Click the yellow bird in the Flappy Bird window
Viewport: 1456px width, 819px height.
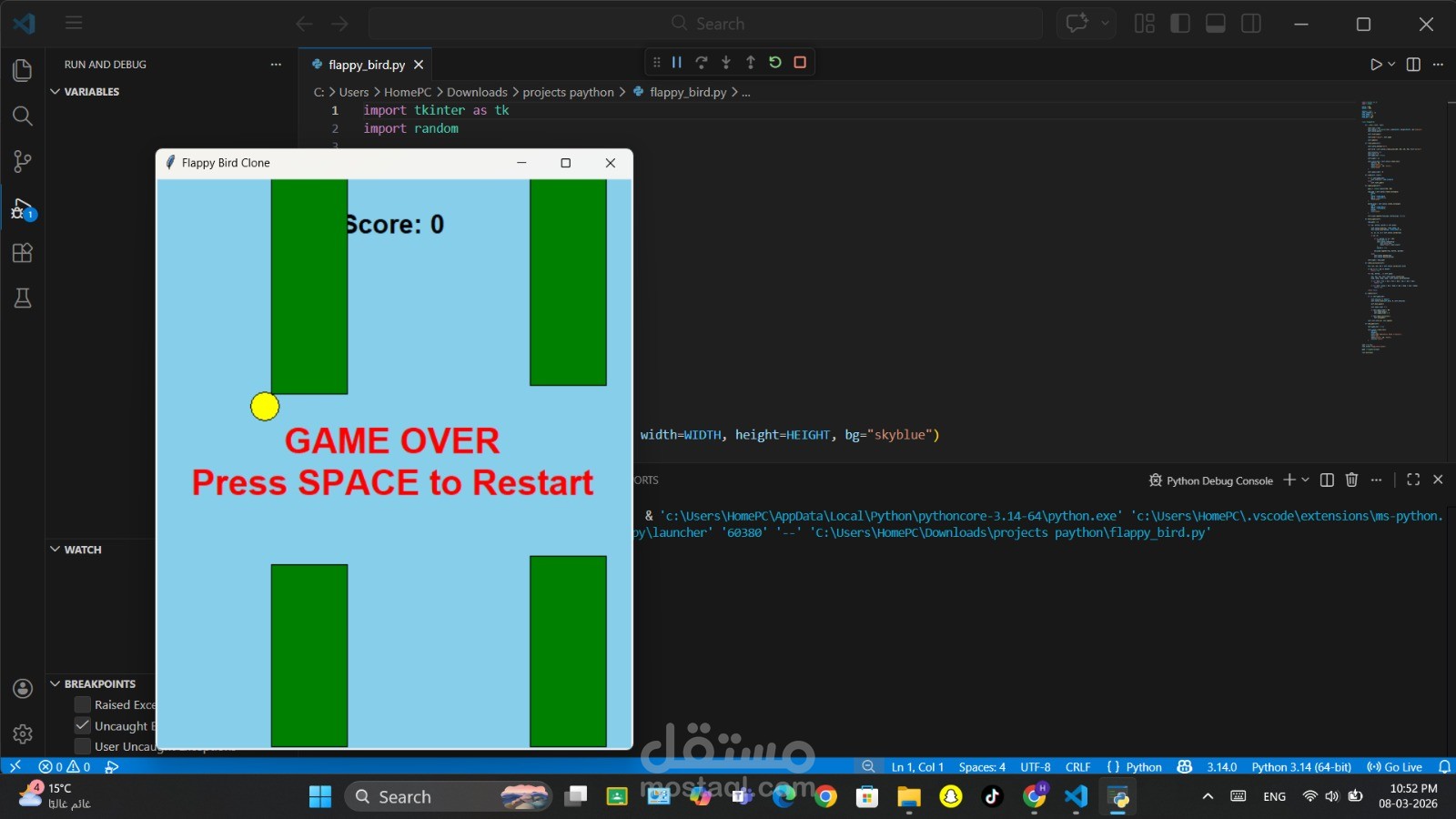pos(264,406)
